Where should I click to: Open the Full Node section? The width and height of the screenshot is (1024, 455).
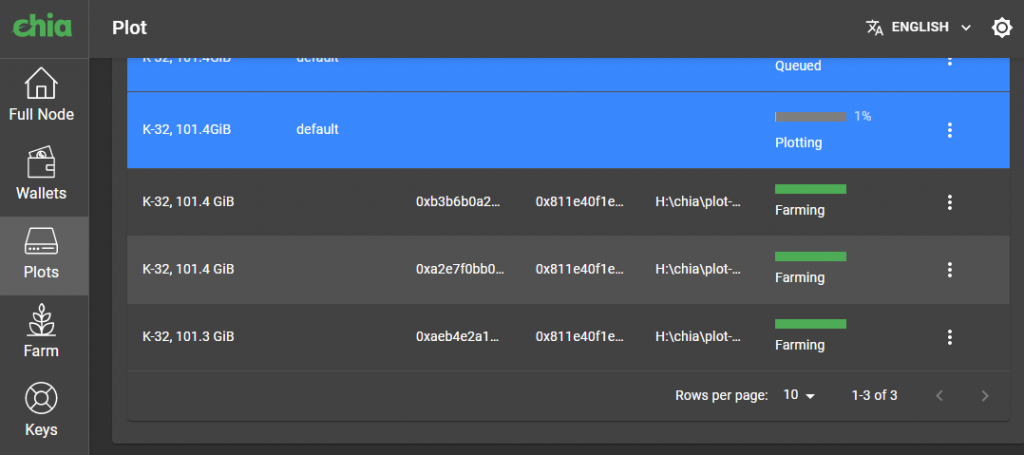[x=42, y=96]
